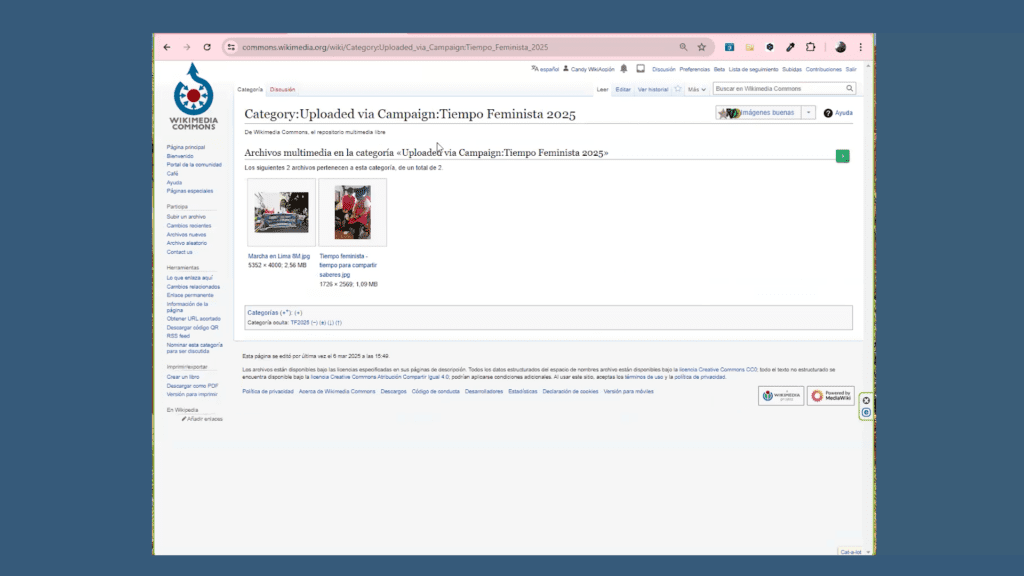The height and width of the screenshot is (576, 1024).
Task: Click the green slideshow play button
Action: [842, 156]
